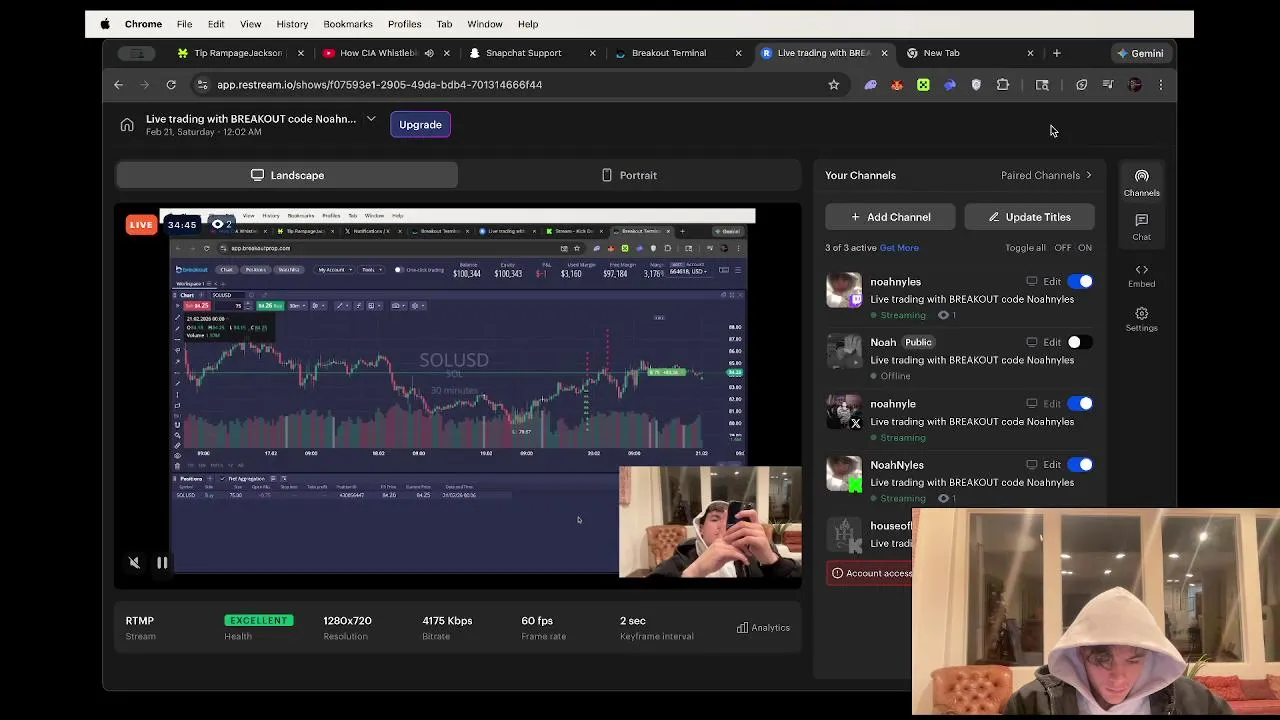Click the Chrome profile avatar

[x=1134, y=85]
